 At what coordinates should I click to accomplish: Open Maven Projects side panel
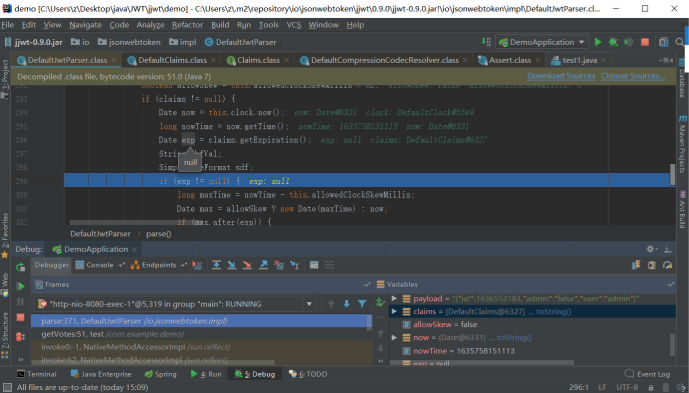(682, 144)
